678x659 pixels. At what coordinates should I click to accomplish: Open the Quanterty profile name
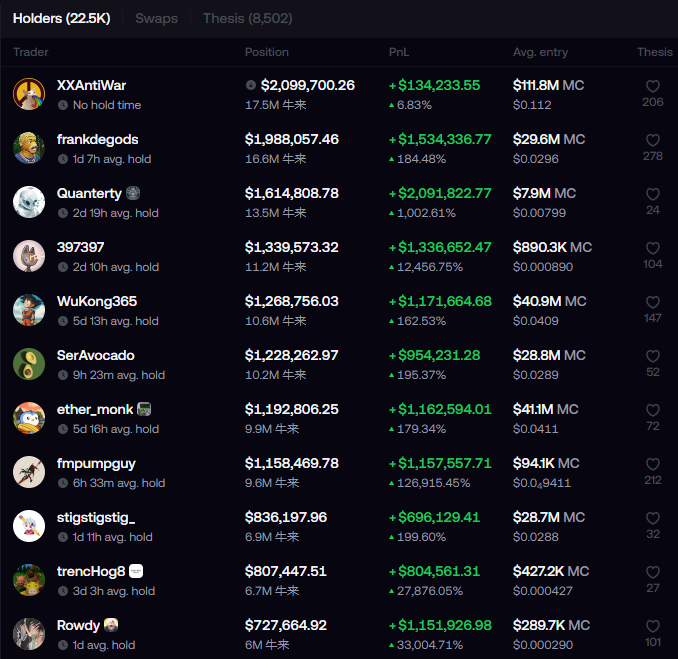[89, 193]
